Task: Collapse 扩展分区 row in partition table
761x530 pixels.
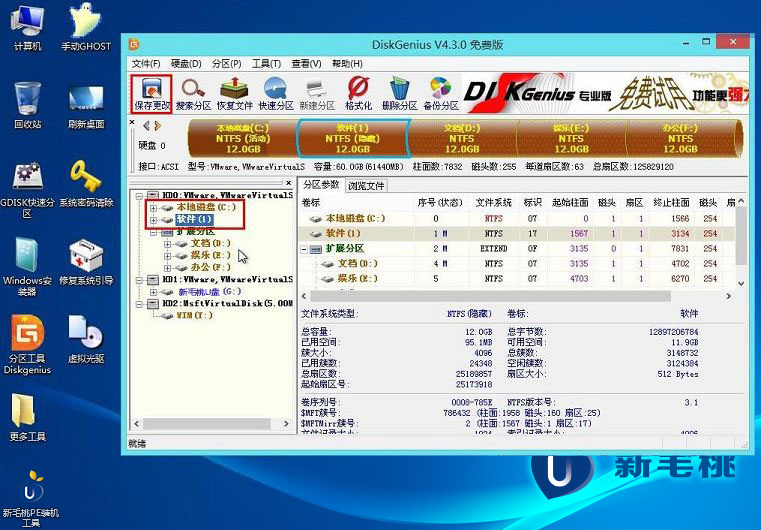Action: (x=304, y=249)
